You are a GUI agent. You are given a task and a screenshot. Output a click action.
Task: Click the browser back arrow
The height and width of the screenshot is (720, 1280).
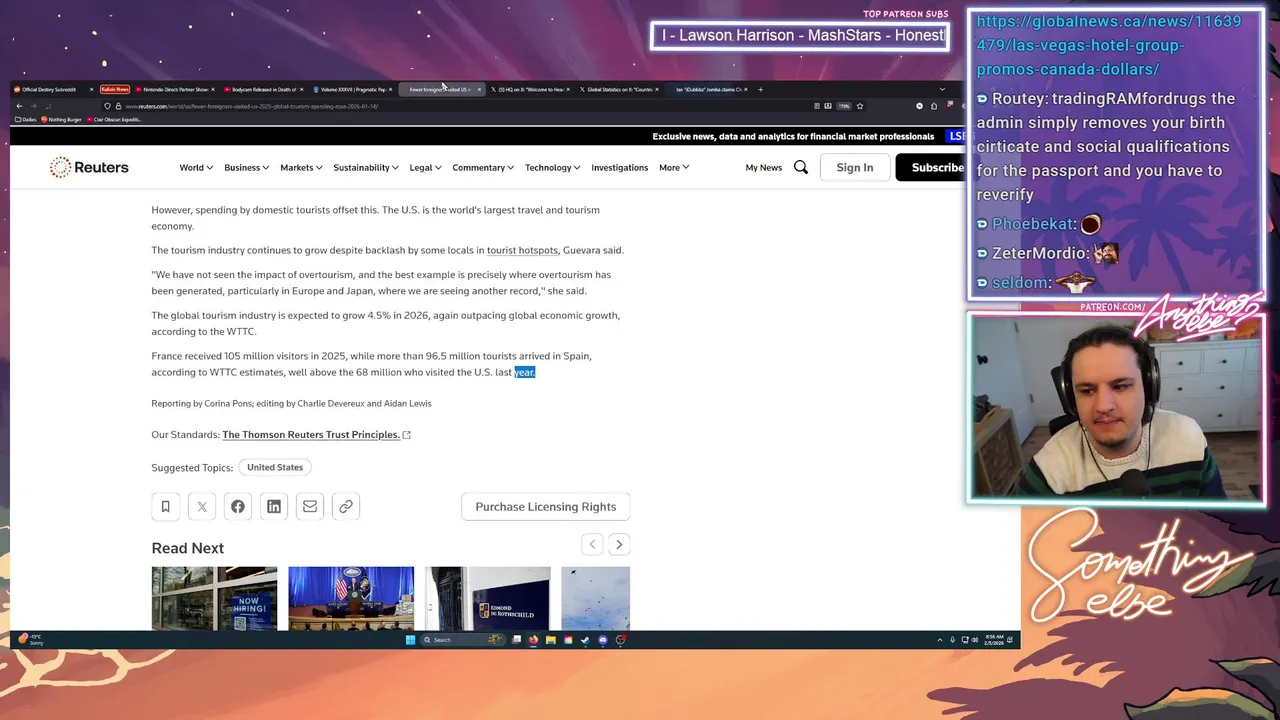point(19,106)
